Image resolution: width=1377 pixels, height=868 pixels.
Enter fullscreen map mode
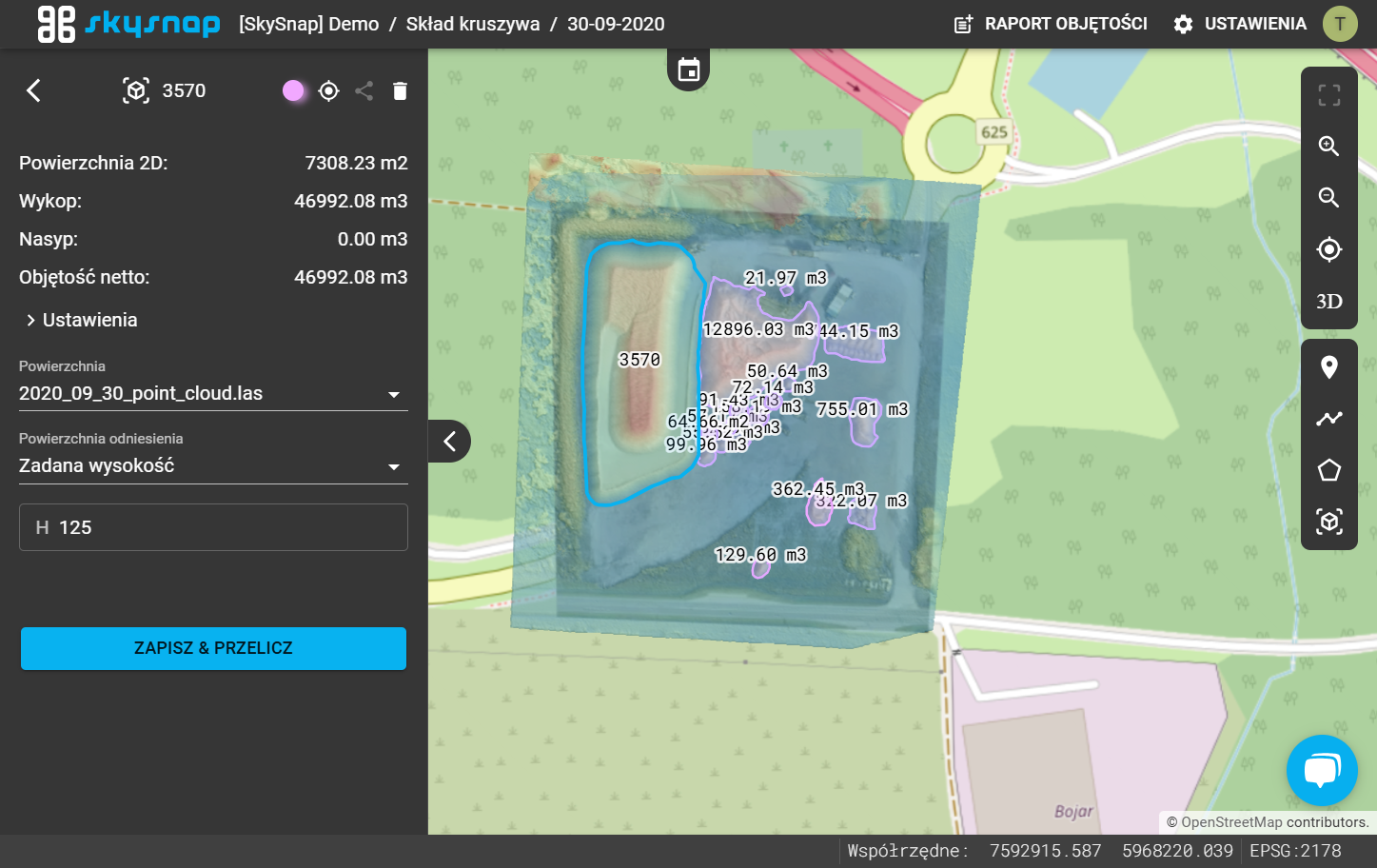pyautogui.click(x=1329, y=94)
